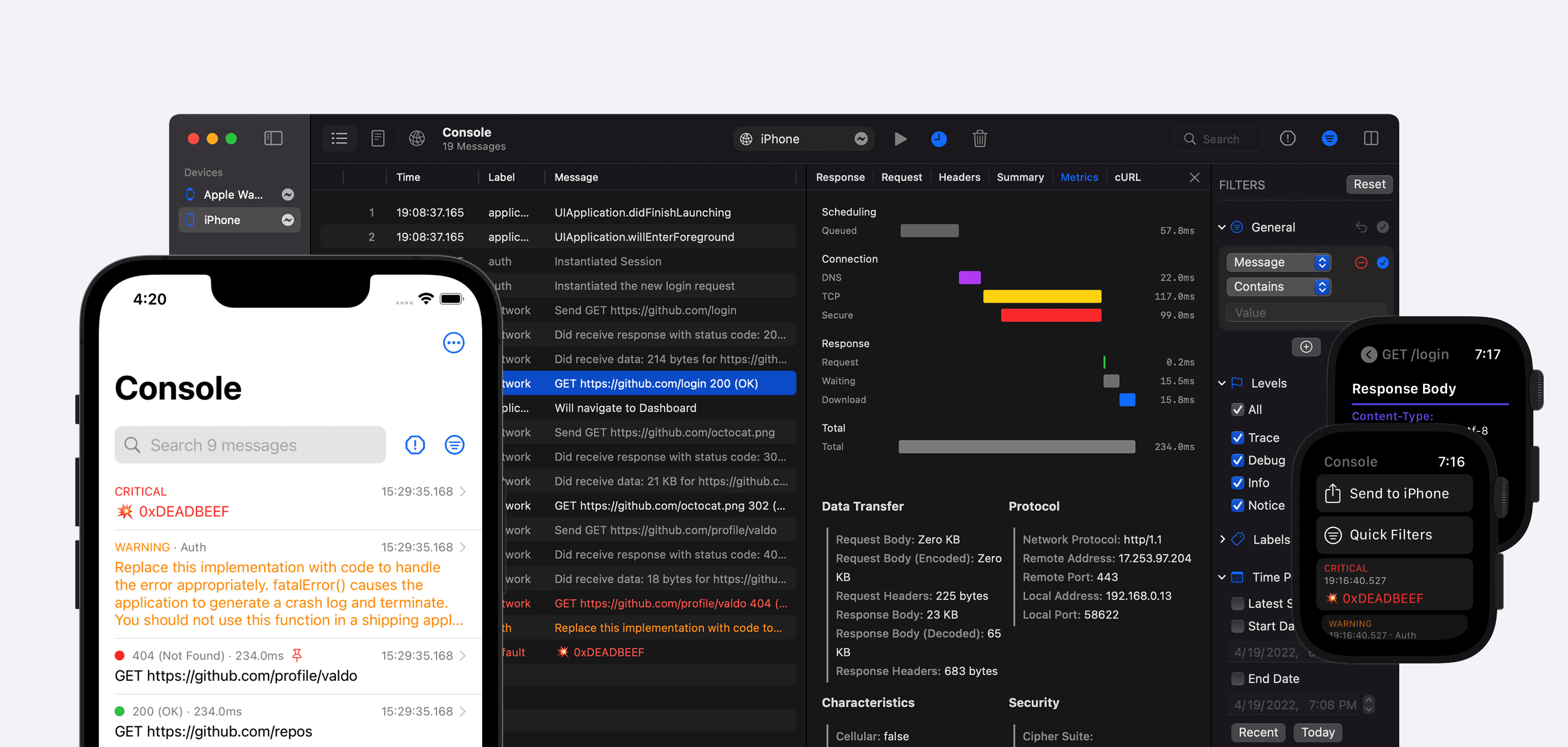
Task: Select the list view icon
Action: tap(339, 139)
